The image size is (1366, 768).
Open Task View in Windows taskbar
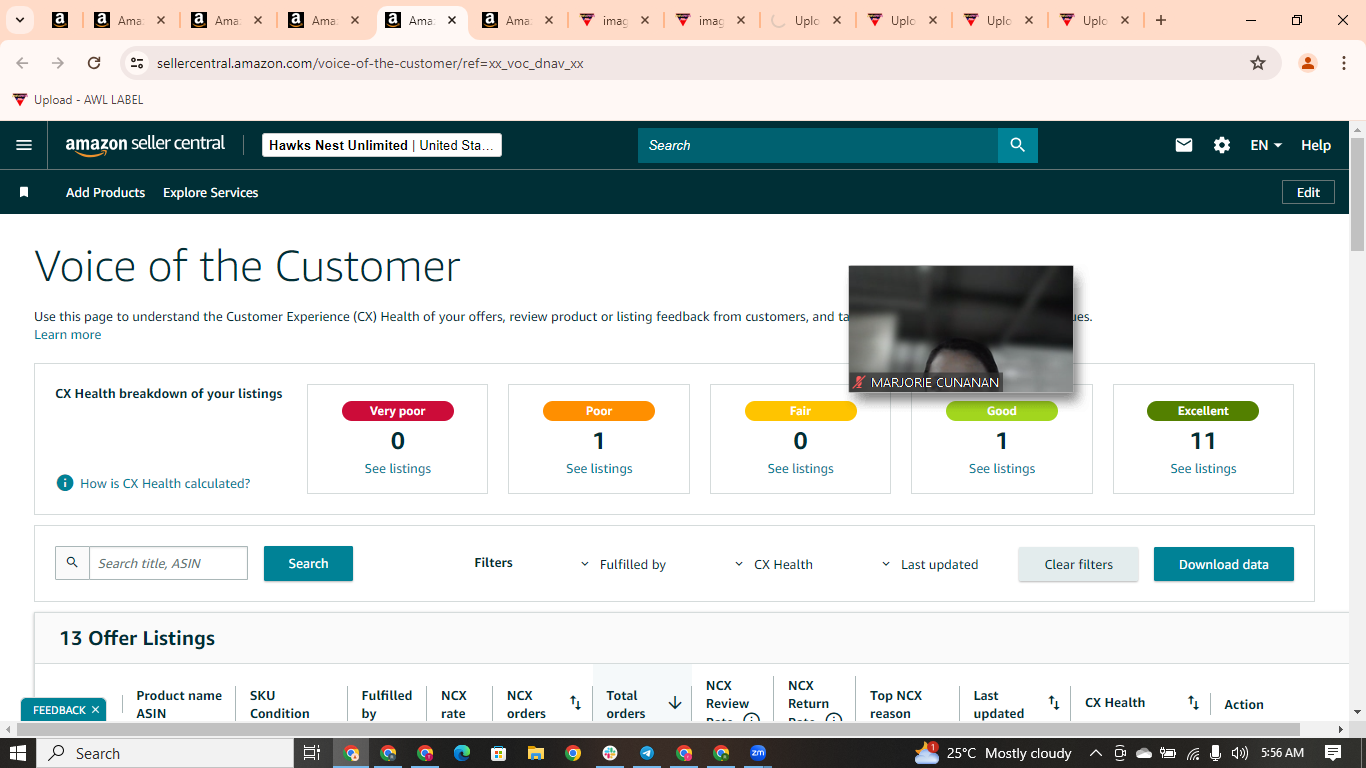click(311, 753)
